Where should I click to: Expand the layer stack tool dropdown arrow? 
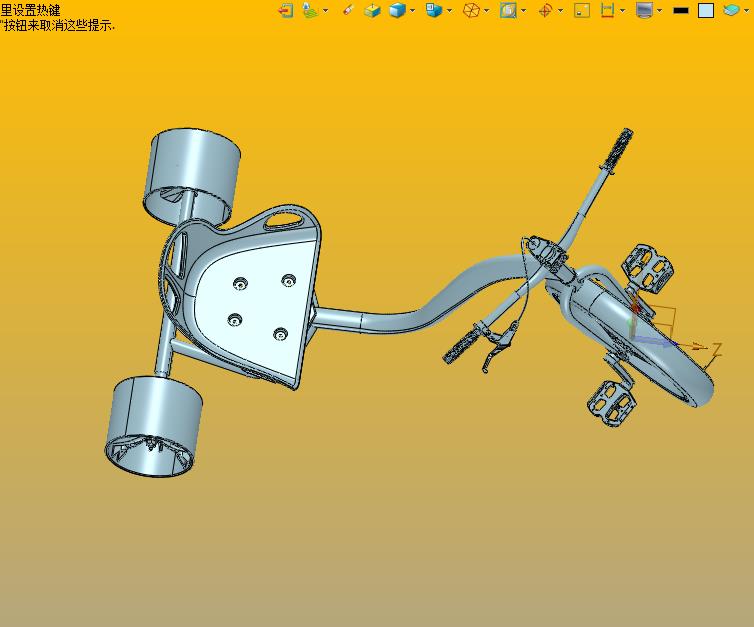tap(326, 10)
